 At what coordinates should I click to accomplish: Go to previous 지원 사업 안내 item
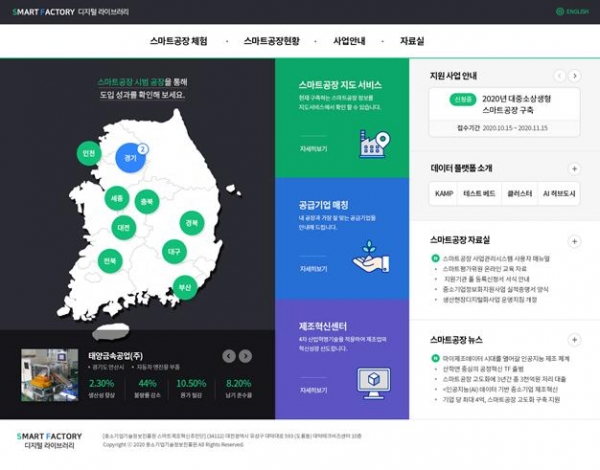[557, 75]
